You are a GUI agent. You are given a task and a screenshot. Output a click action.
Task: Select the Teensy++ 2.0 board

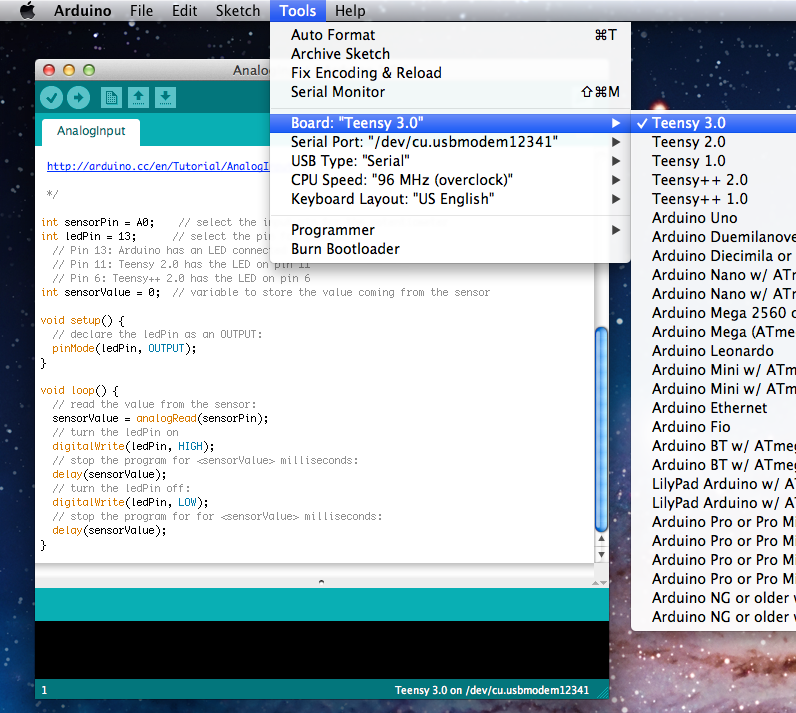click(x=713, y=180)
